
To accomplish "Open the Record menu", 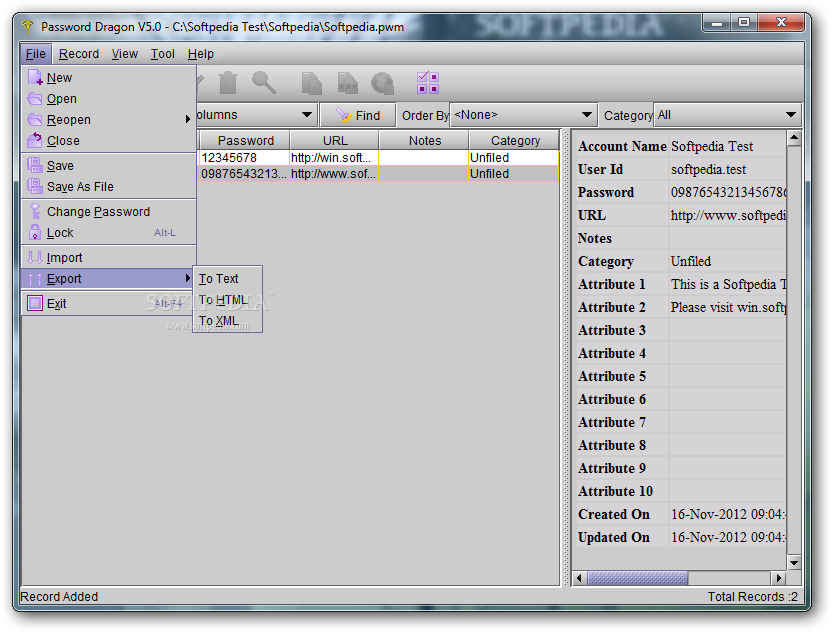I will (x=79, y=54).
